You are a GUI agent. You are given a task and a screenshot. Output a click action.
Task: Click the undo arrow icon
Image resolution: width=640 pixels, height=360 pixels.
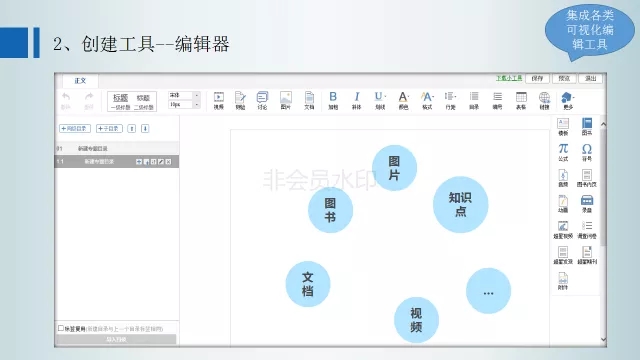click(66, 100)
